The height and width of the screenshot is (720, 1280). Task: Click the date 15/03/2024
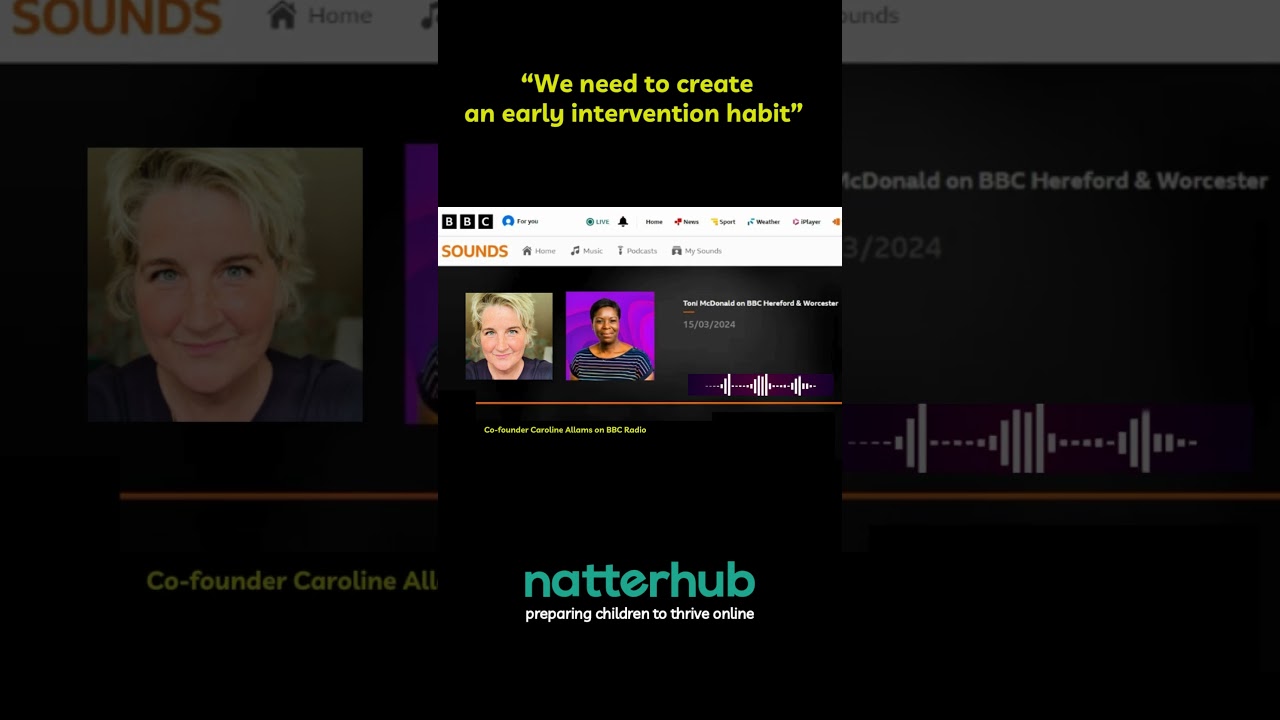click(709, 325)
